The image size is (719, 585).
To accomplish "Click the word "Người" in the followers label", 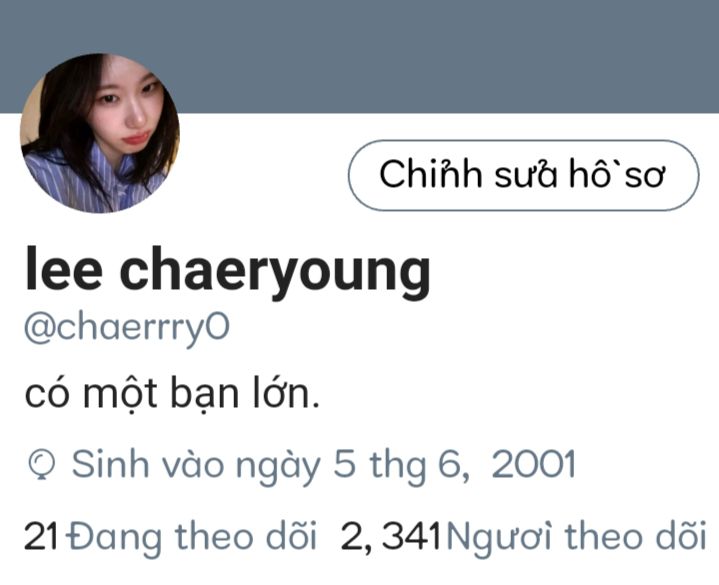I will [499, 538].
